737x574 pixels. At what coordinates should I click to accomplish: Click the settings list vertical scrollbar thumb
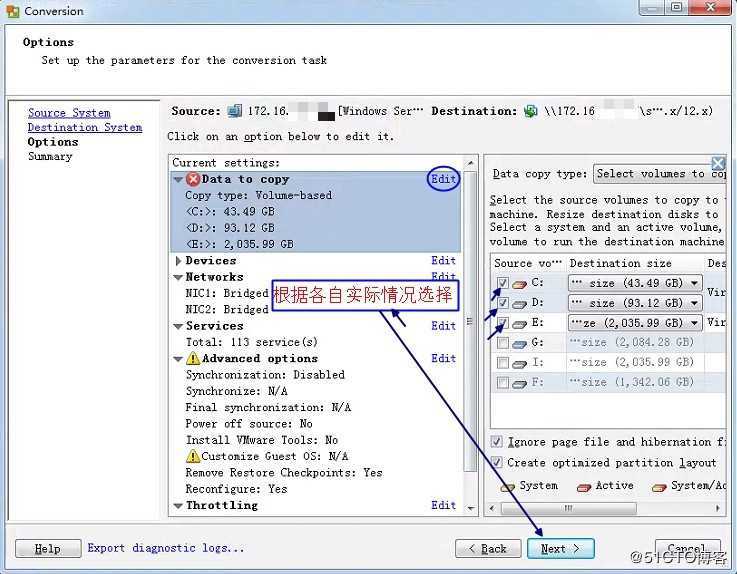point(470,322)
